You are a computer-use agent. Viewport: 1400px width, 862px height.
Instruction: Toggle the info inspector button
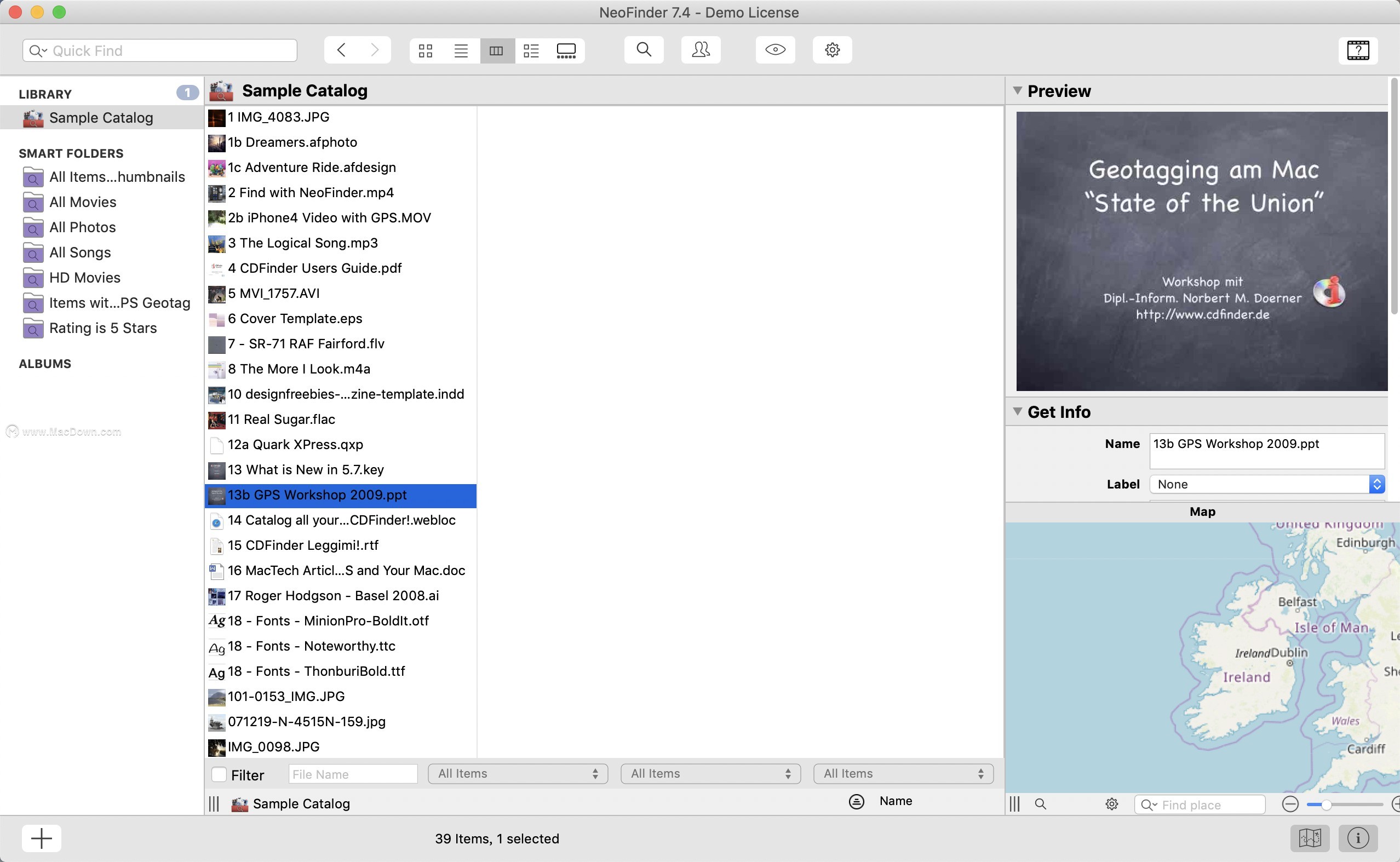tap(1358, 838)
